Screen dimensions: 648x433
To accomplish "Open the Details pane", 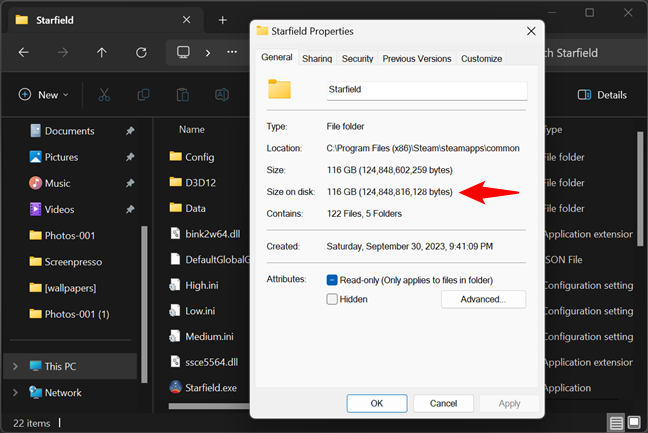I will (x=602, y=95).
